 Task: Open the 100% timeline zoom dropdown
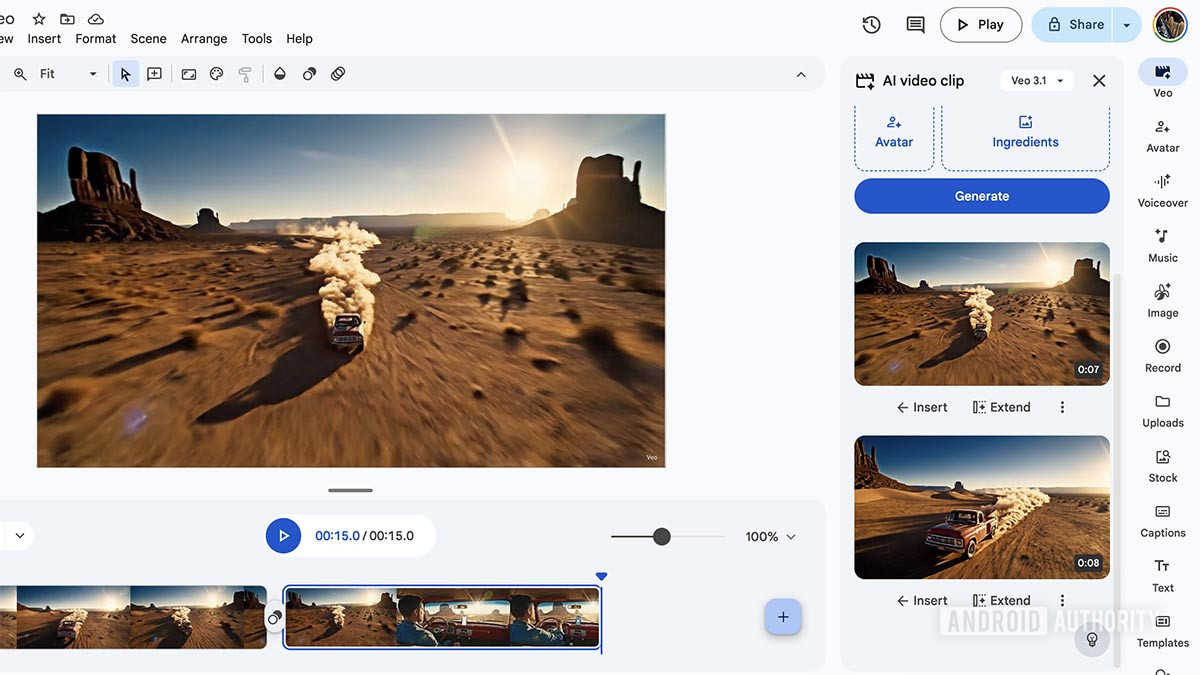[770, 537]
